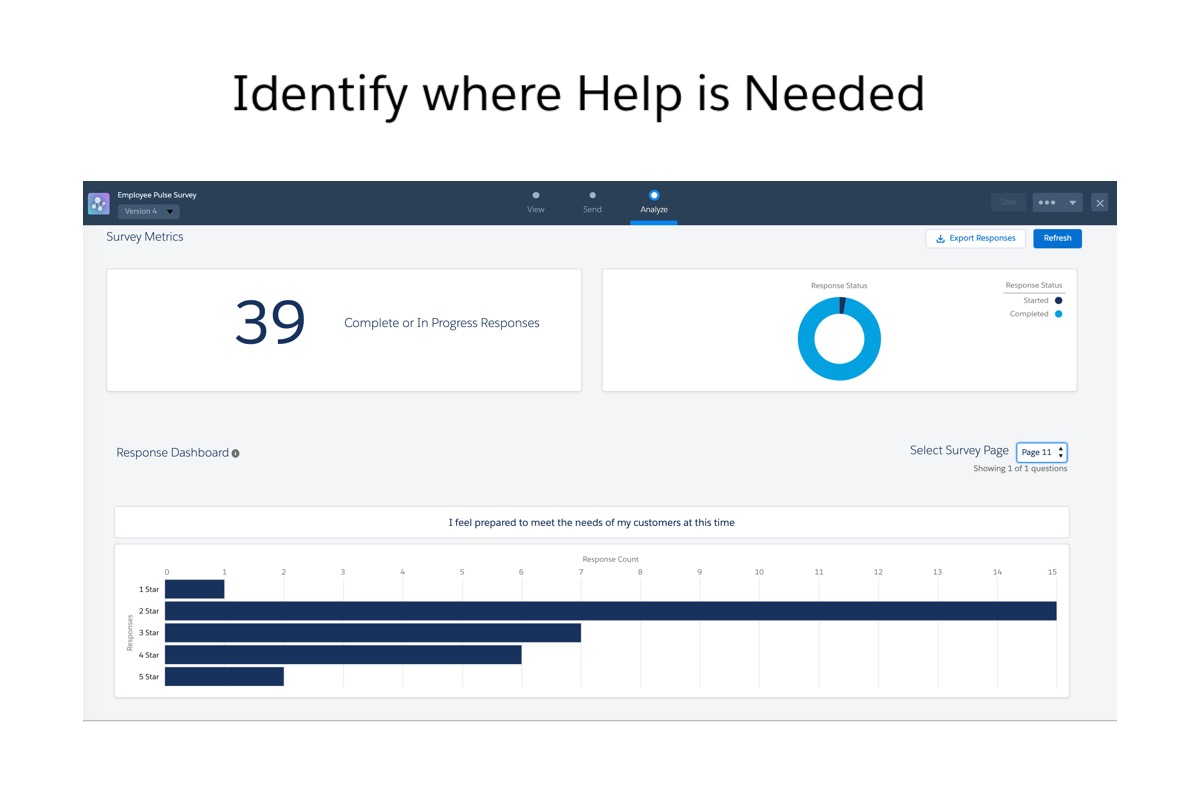The height and width of the screenshot is (805, 1200).
Task: Click the question banner about meeting customer needs
Action: (592, 521)
